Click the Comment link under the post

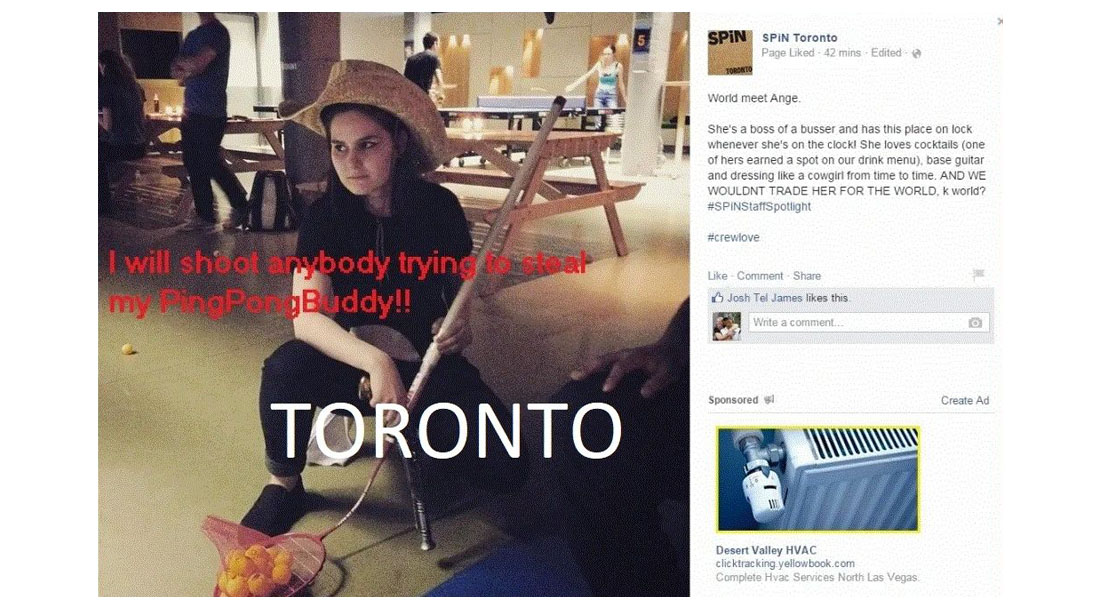click(760, 276)
